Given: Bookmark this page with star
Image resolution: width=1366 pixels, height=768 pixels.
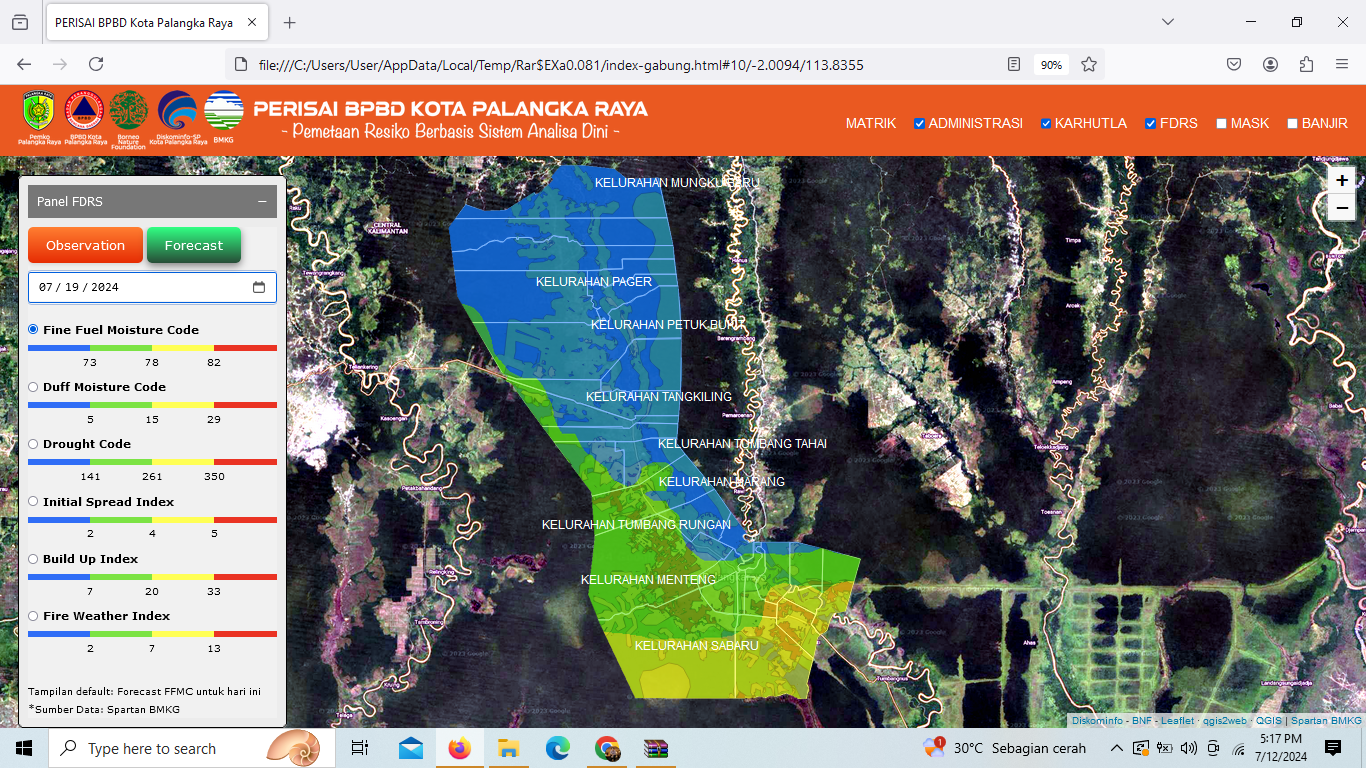Looking at the screenshot, I should coord(1089,64).
